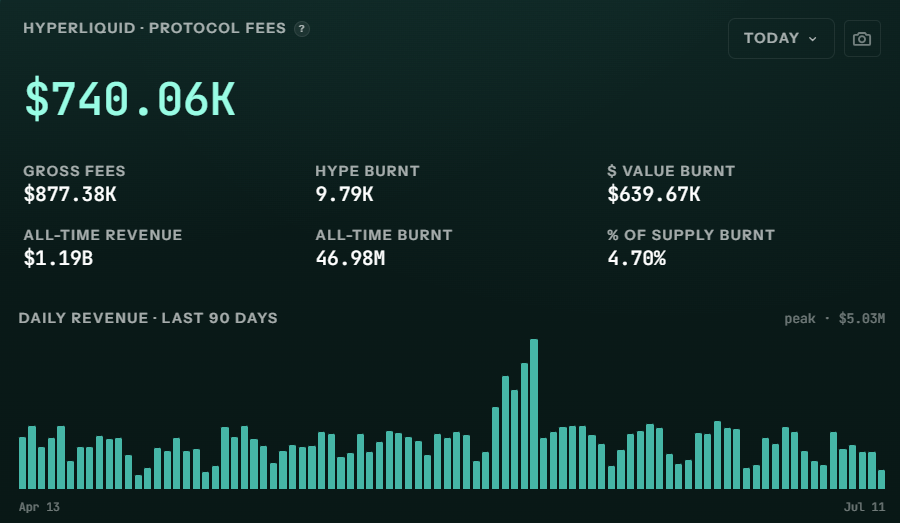Select the $740.06K protocol fees value
The width and height of the screenshot is (900, 523).
130,99
